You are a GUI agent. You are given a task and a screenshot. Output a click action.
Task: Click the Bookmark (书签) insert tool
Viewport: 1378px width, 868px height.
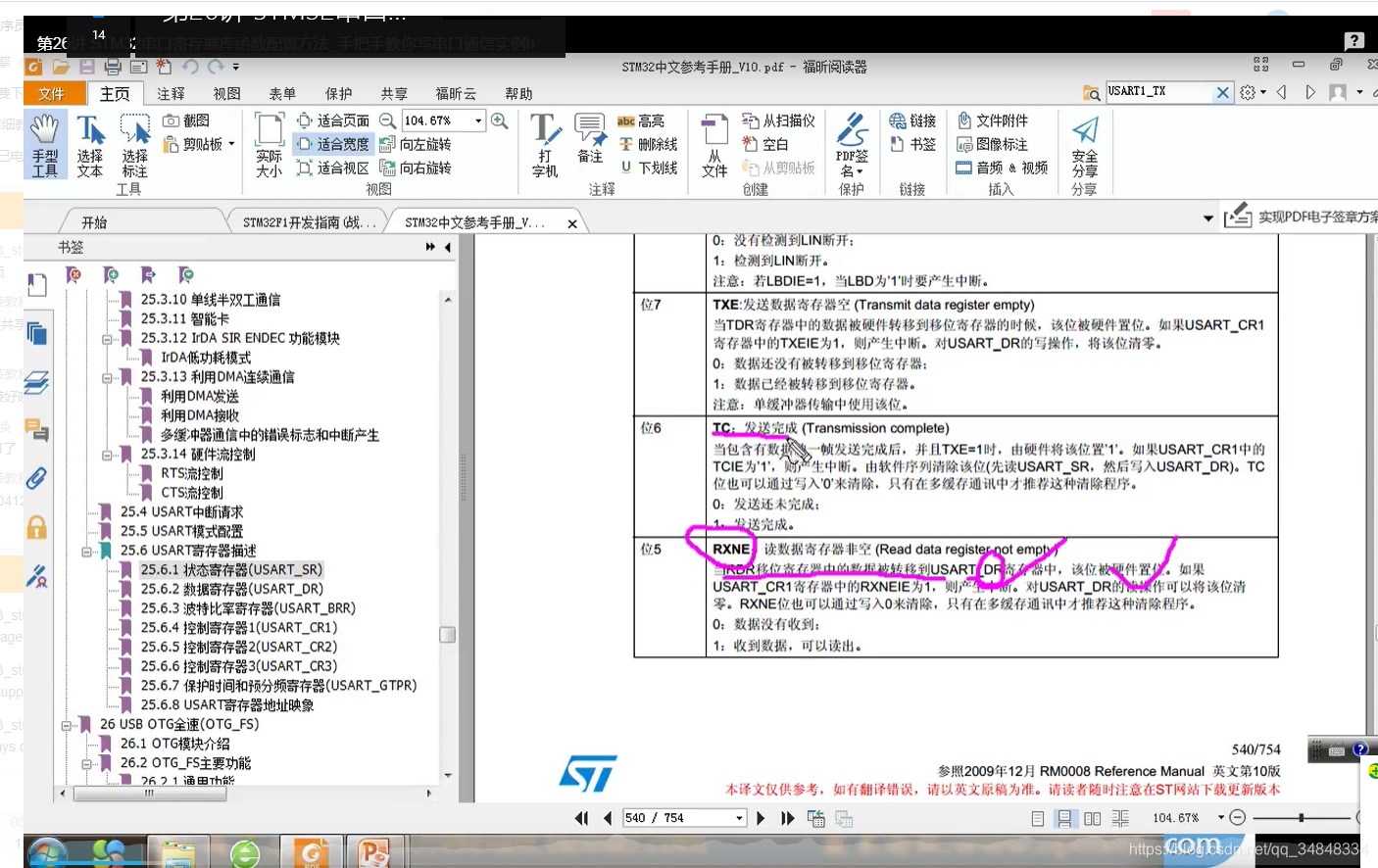[912, 144]
